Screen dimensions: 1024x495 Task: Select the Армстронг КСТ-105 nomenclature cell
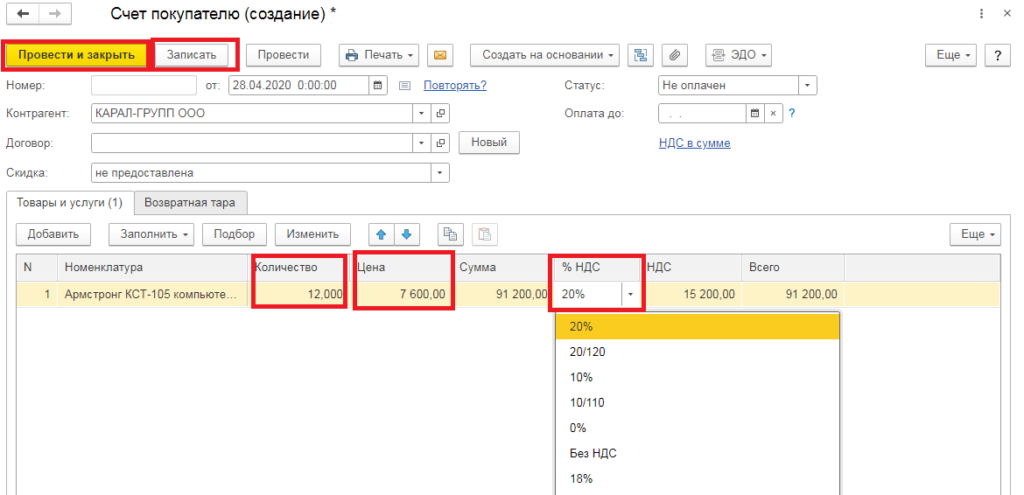coord(153,295)
